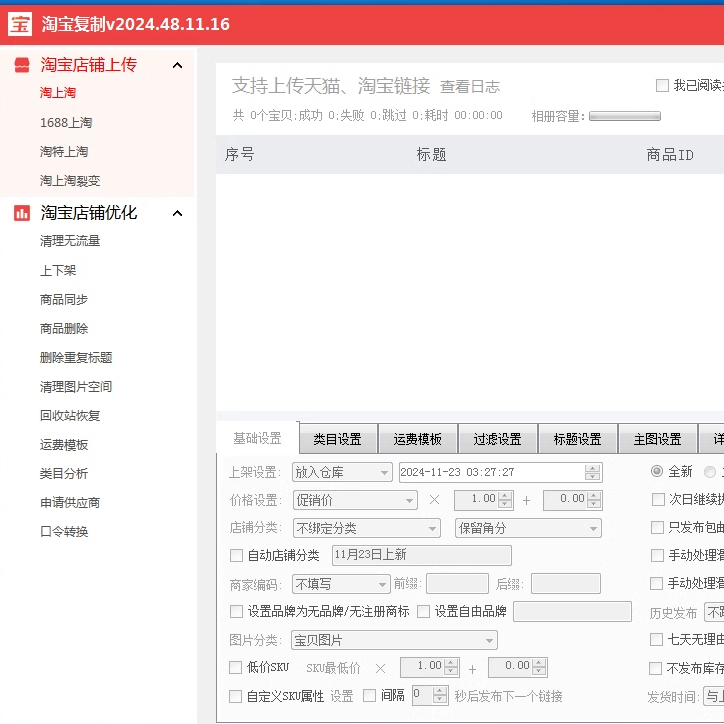Viewport: 724px width, 724px height.
Task: Click the SKU addition 0.00 stepper
Action: coord(518,667)
